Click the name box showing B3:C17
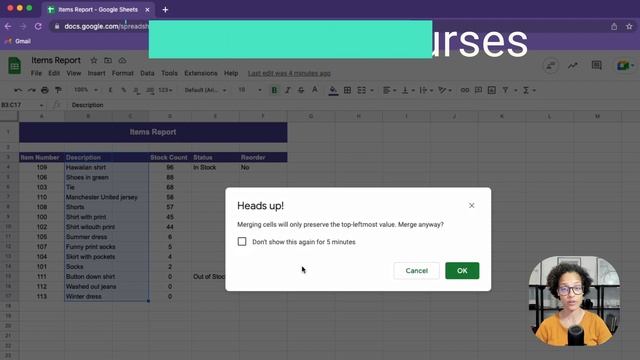The height and width of the screenshot is (360, 640). coord(21,105)
